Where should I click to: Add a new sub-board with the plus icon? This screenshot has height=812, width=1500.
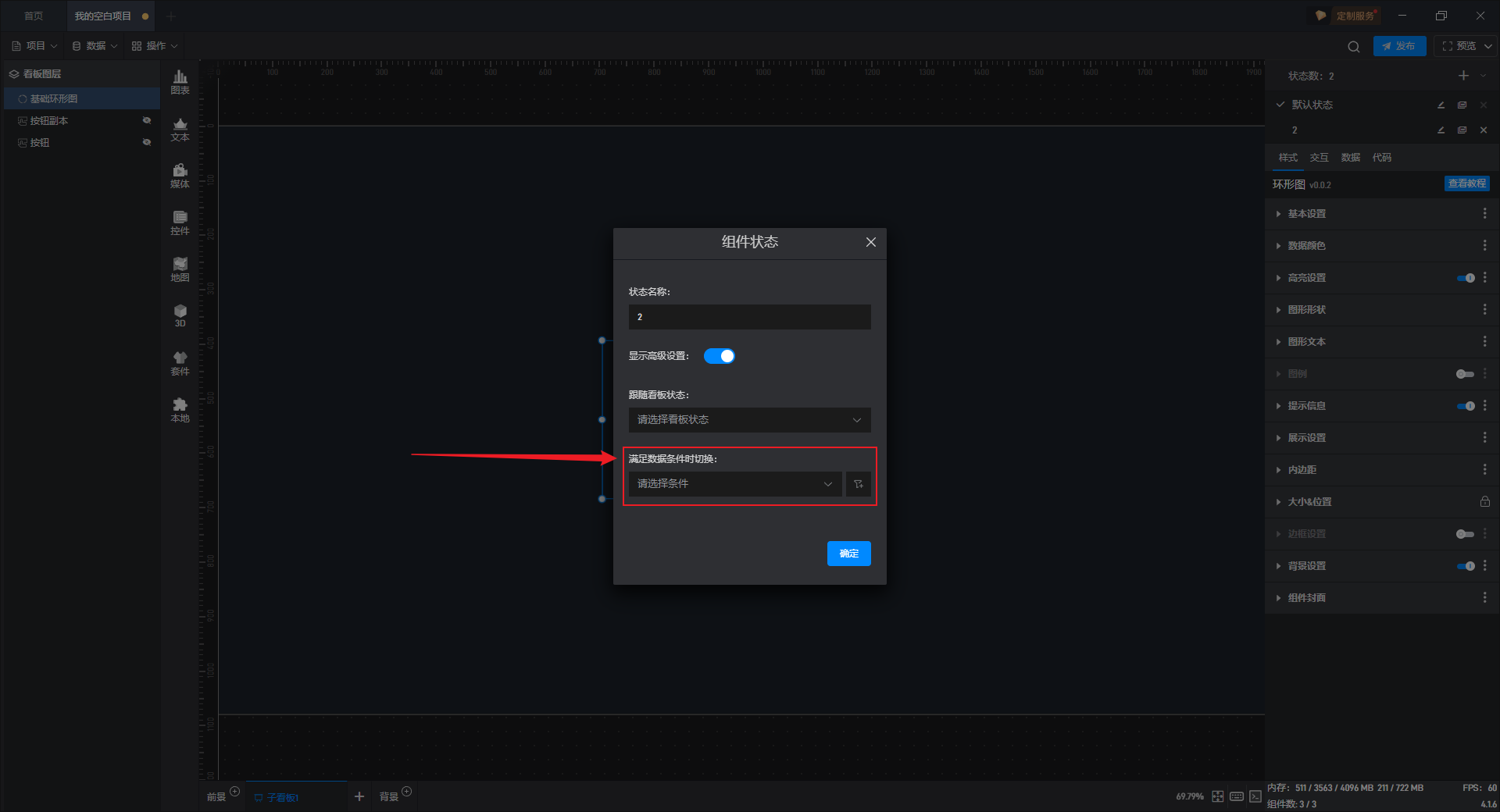359,796
